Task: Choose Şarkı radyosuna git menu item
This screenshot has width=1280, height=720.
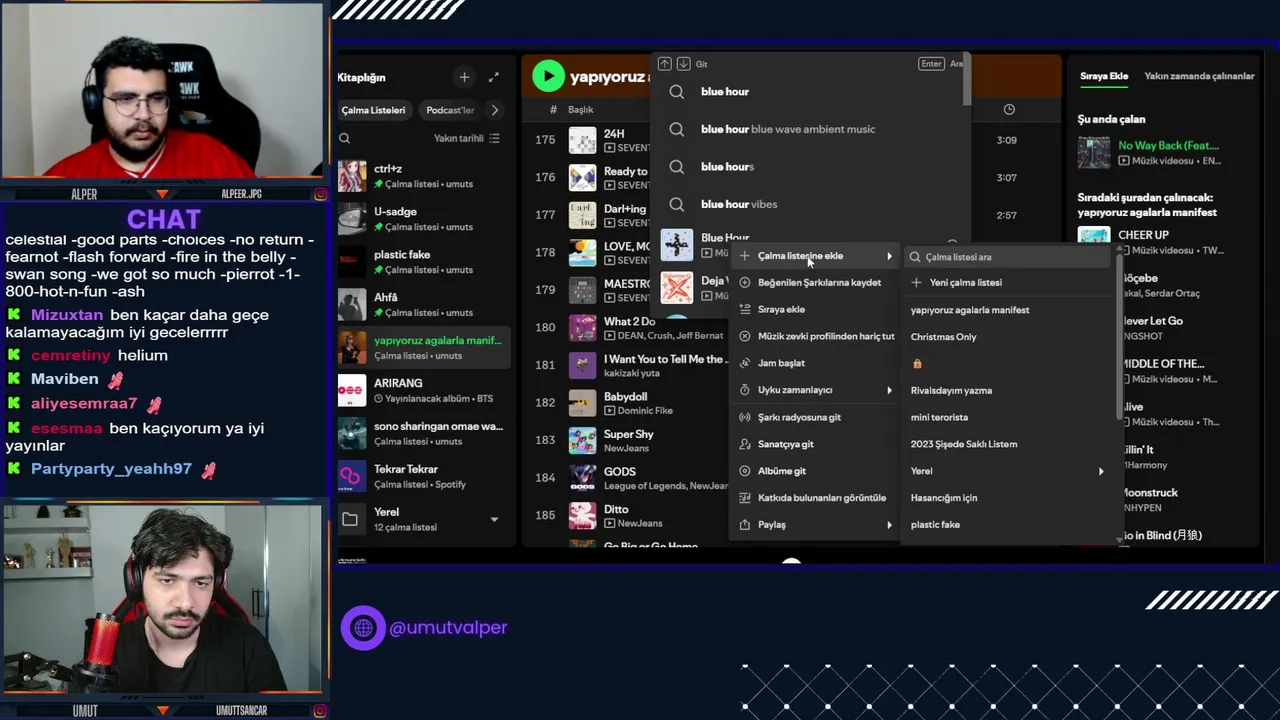Action: pos(816,417)
